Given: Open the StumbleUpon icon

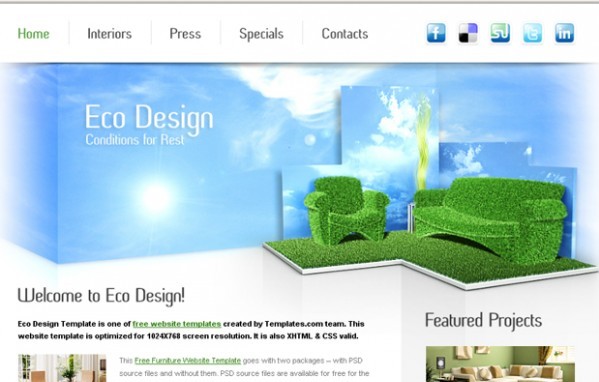Looking at the screenshot, I should tap(500, 33).
